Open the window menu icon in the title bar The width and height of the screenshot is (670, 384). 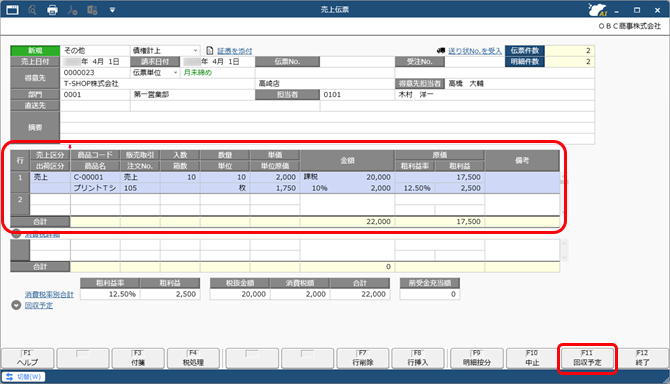tap(12, 9)
